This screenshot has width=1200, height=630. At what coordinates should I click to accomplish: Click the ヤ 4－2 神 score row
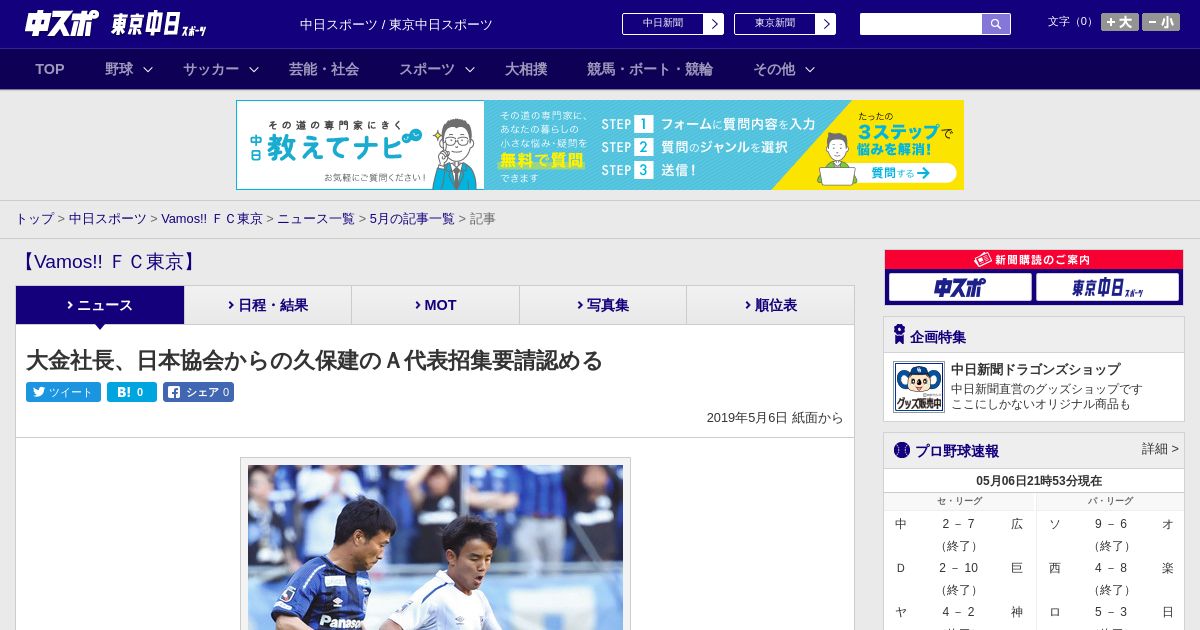(x=959, y=612)
